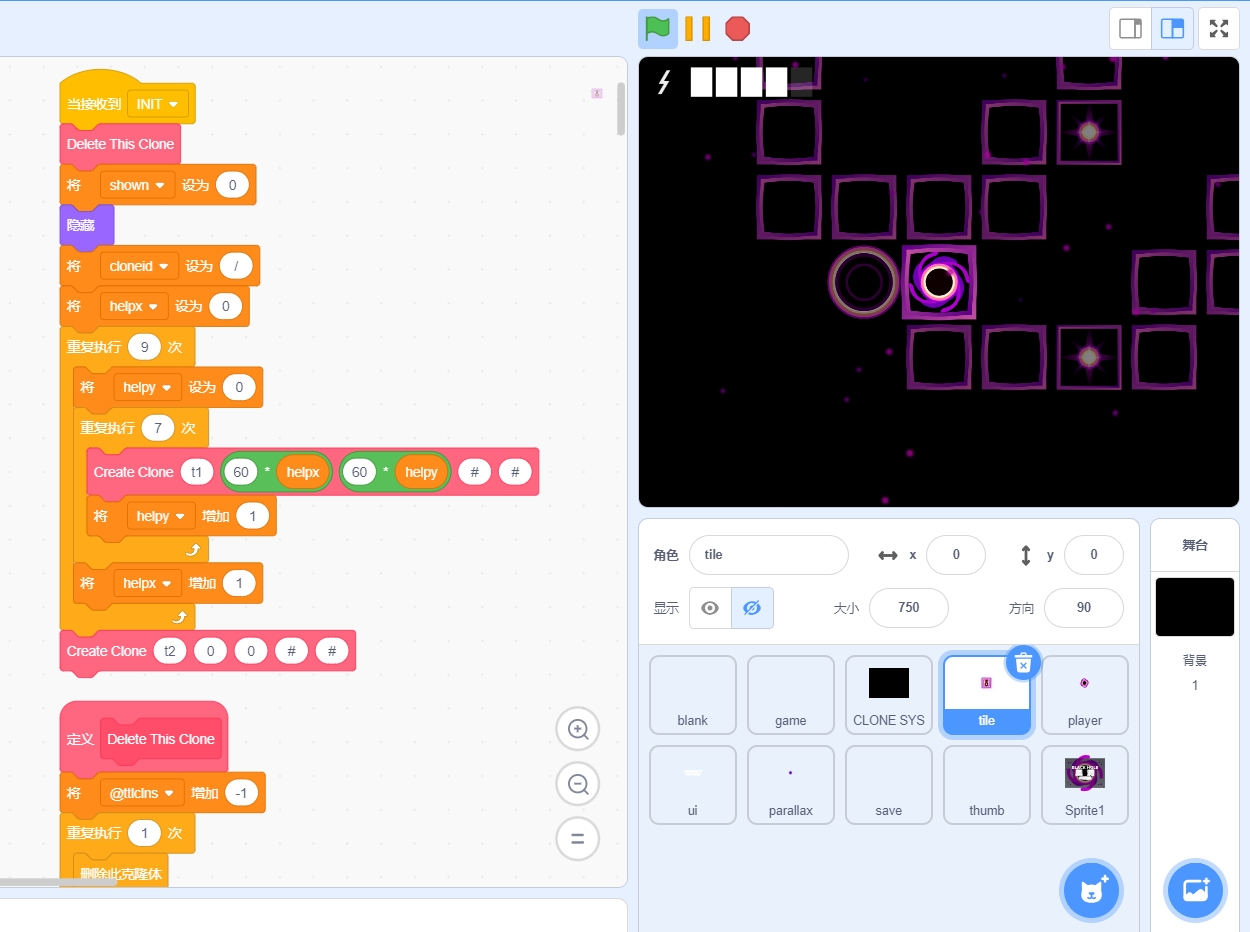Open the add sprite cat button
The image size is (1250, 932).
coord(1091,888)
